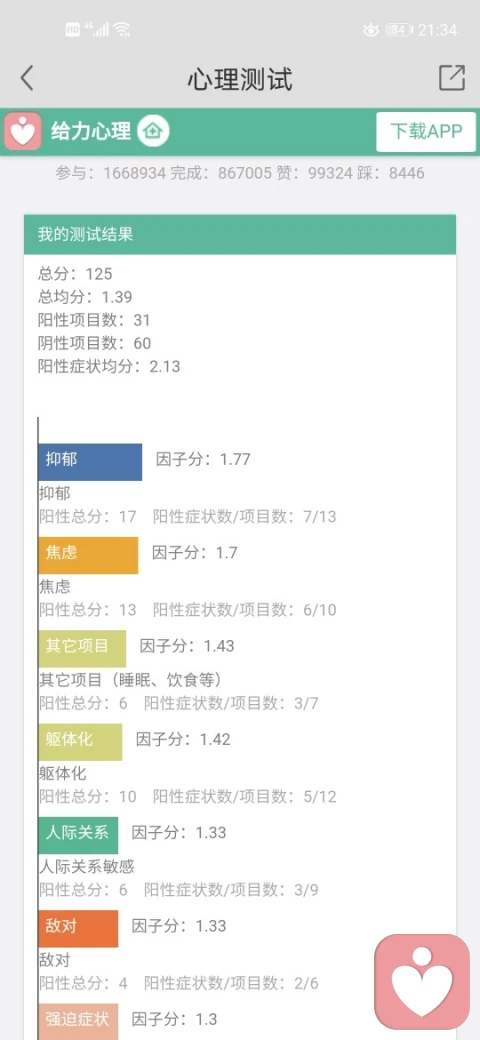Tap the 我的测试结果 section header
Screen dimensions: 480x1040
pyautogui.click(x=240, y=234)
